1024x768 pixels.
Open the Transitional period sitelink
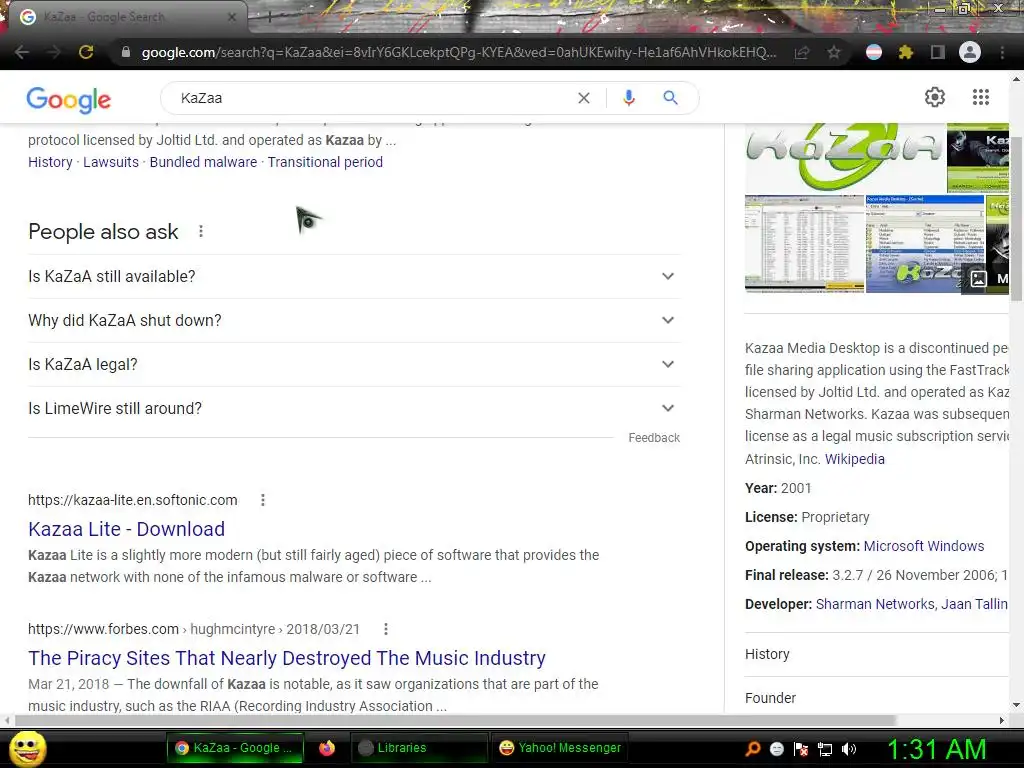(x=325, y=162)
